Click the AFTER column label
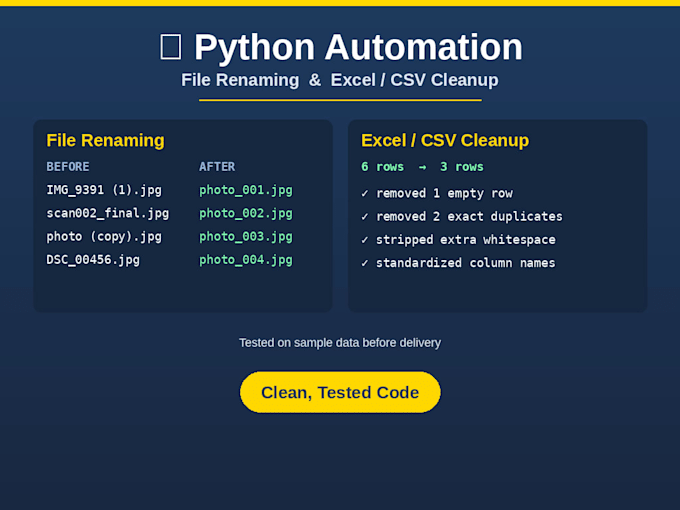 tap(217, 167)
